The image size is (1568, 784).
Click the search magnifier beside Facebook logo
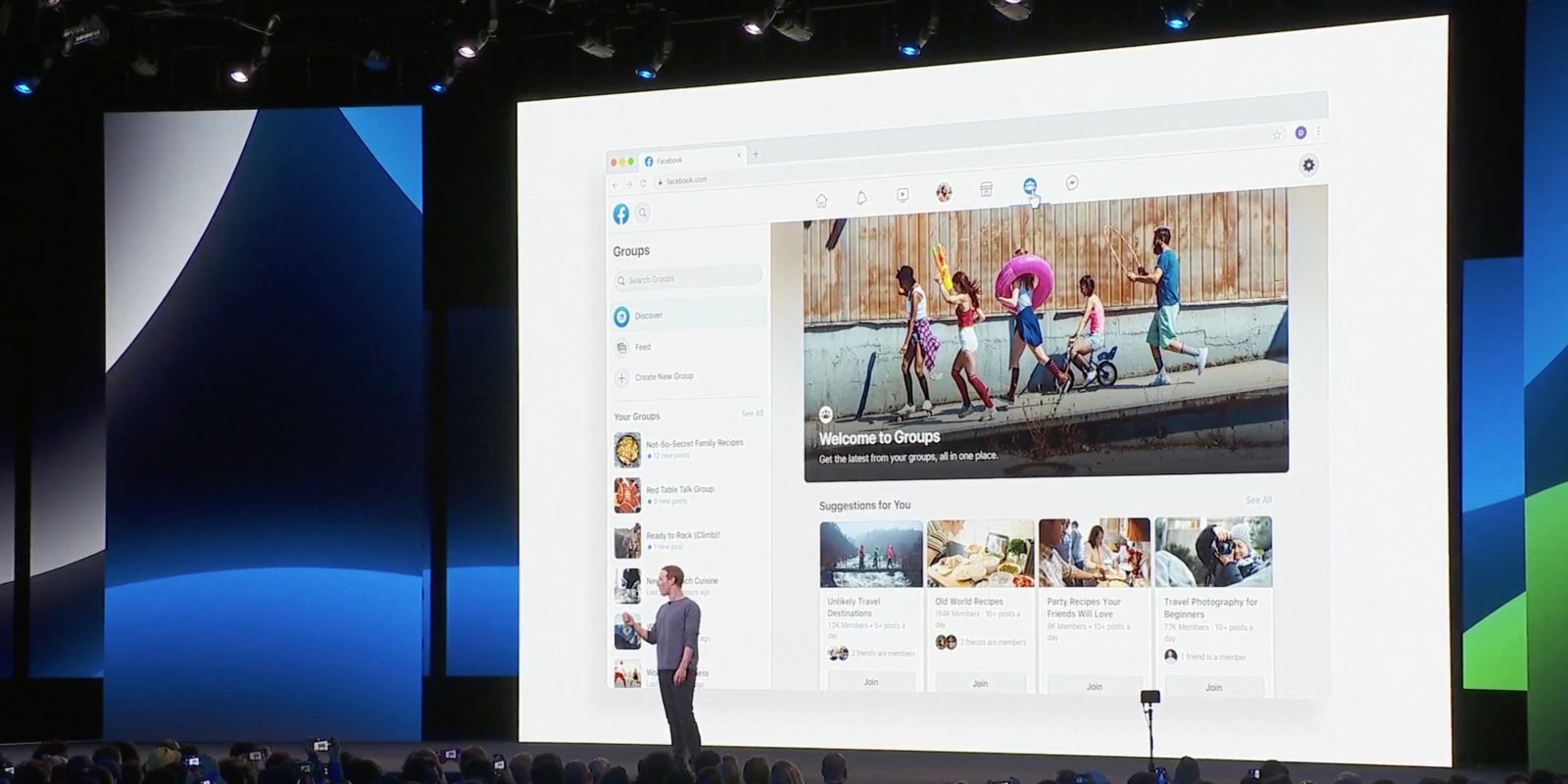point(644,213)
